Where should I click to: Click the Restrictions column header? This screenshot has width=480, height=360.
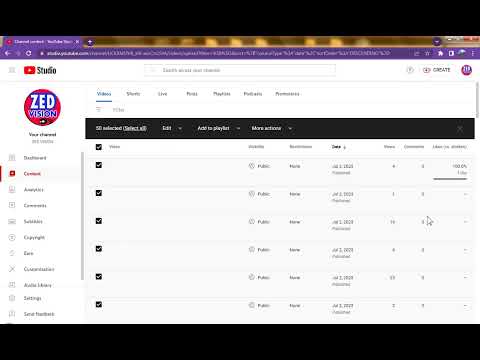(301, 147)
